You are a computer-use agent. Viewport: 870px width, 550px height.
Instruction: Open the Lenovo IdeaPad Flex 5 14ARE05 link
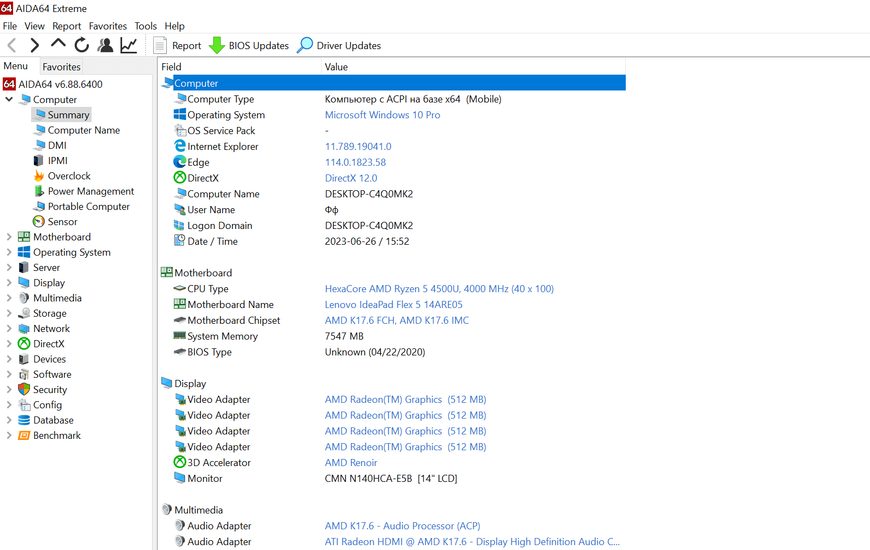click(393, 305)
